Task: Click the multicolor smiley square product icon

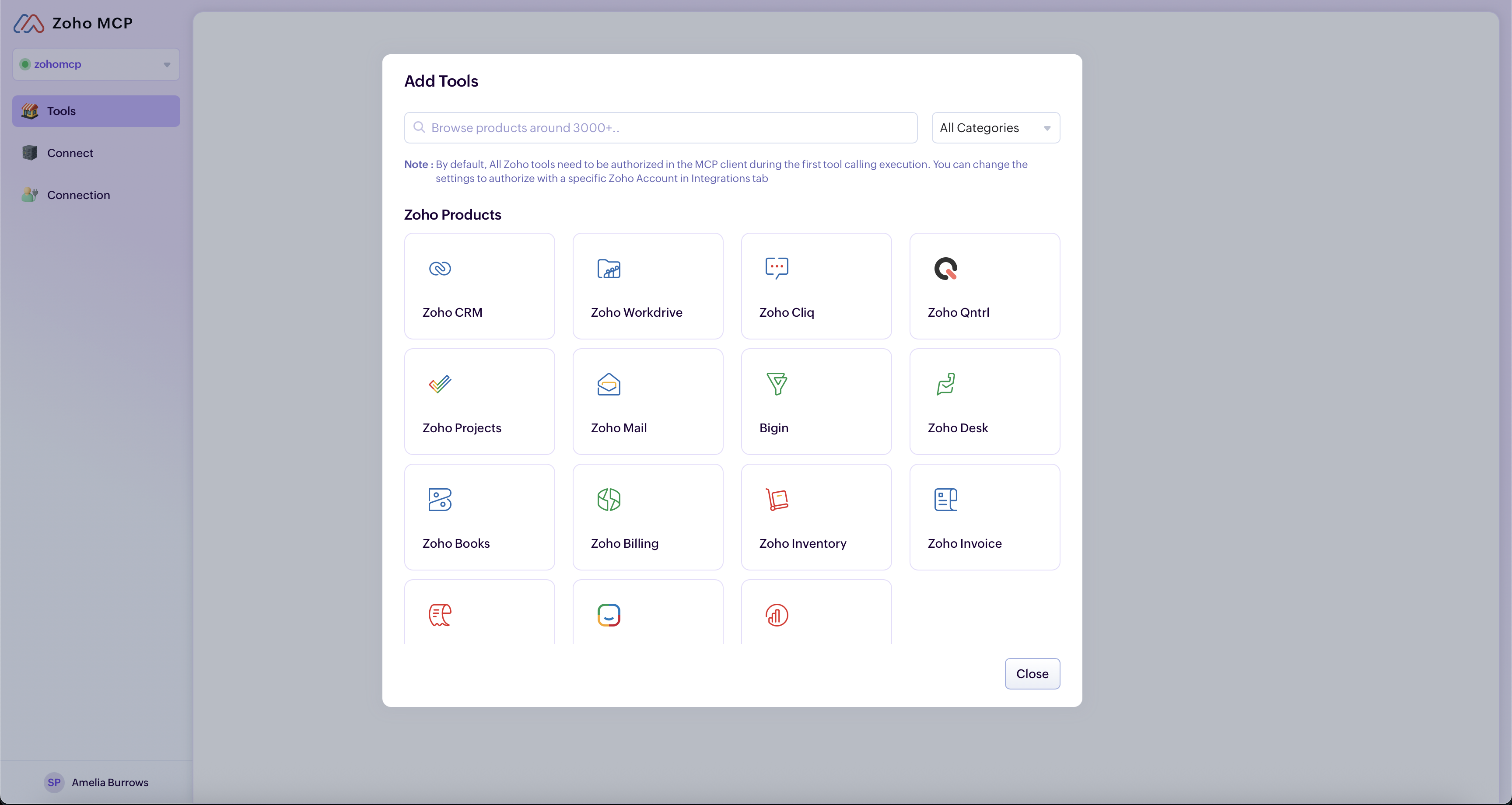Action: pyautogui.click(x=609, y=616)
